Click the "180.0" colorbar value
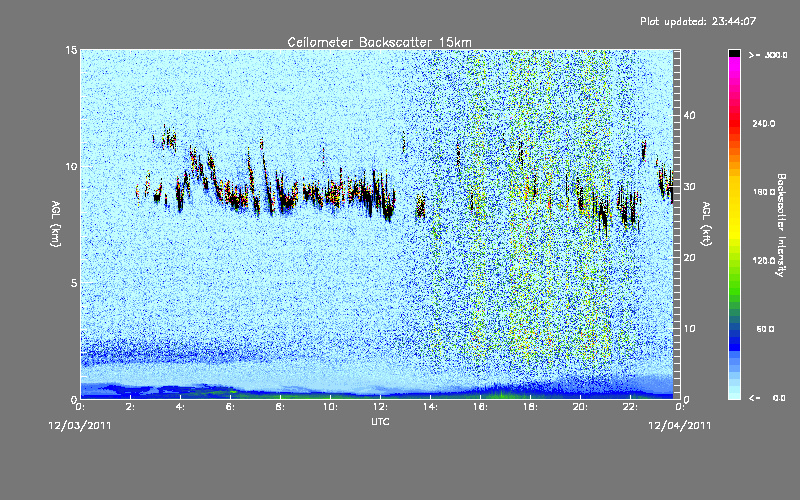Screen dimensions: 800x500 tap(764, 192)
